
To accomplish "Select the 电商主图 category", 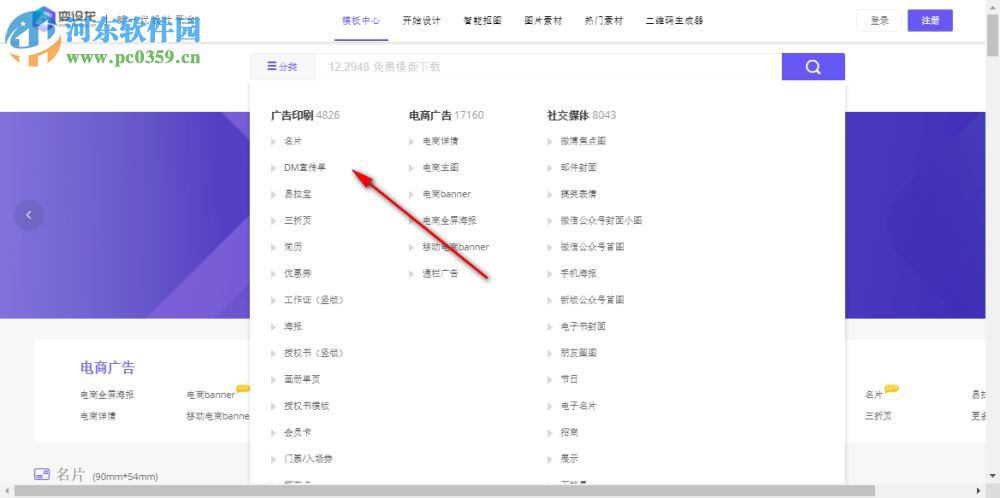I will 440,168.
